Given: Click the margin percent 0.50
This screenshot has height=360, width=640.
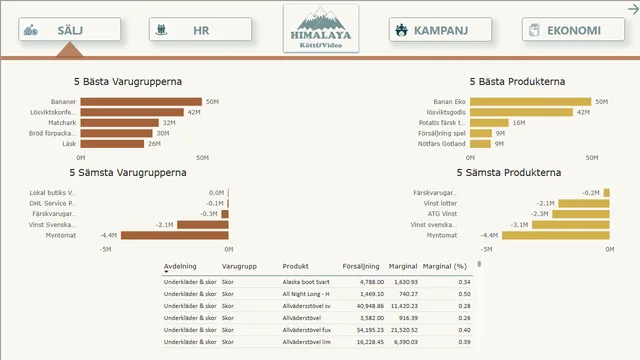Looking at the screenshot, I should click(464, 294).
